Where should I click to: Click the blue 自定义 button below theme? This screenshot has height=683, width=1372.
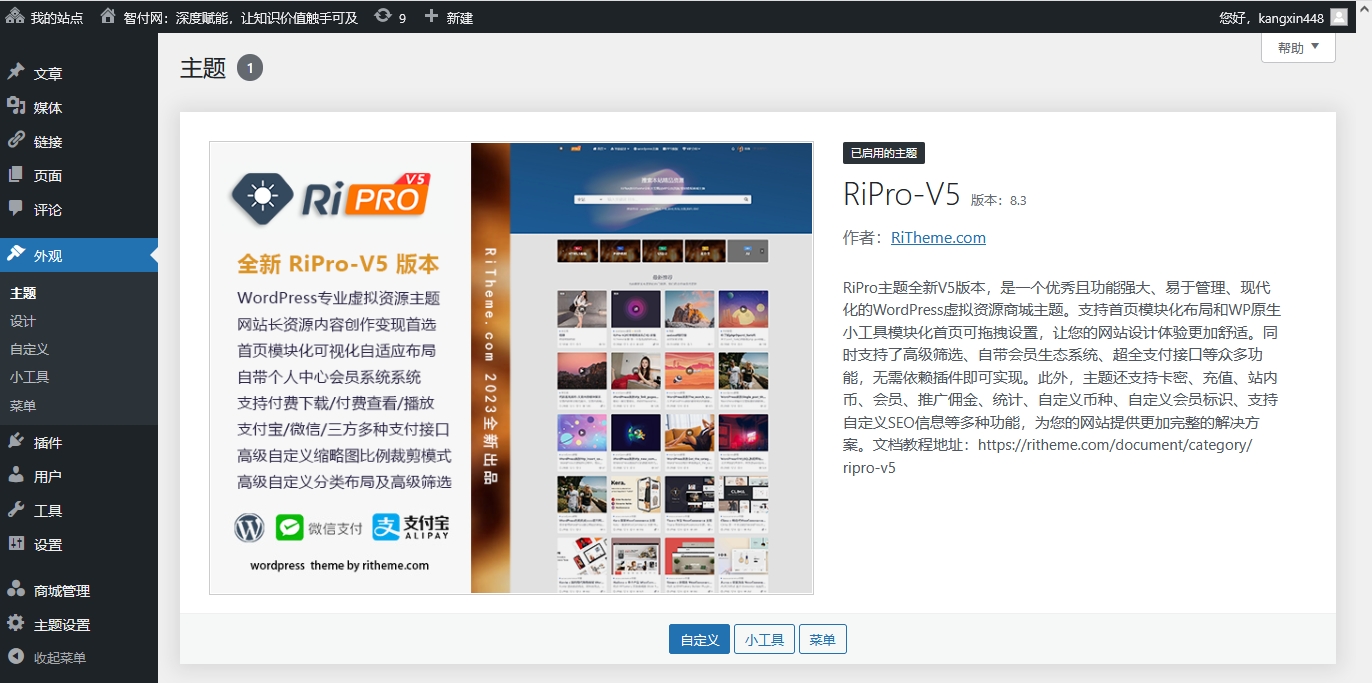699,640
